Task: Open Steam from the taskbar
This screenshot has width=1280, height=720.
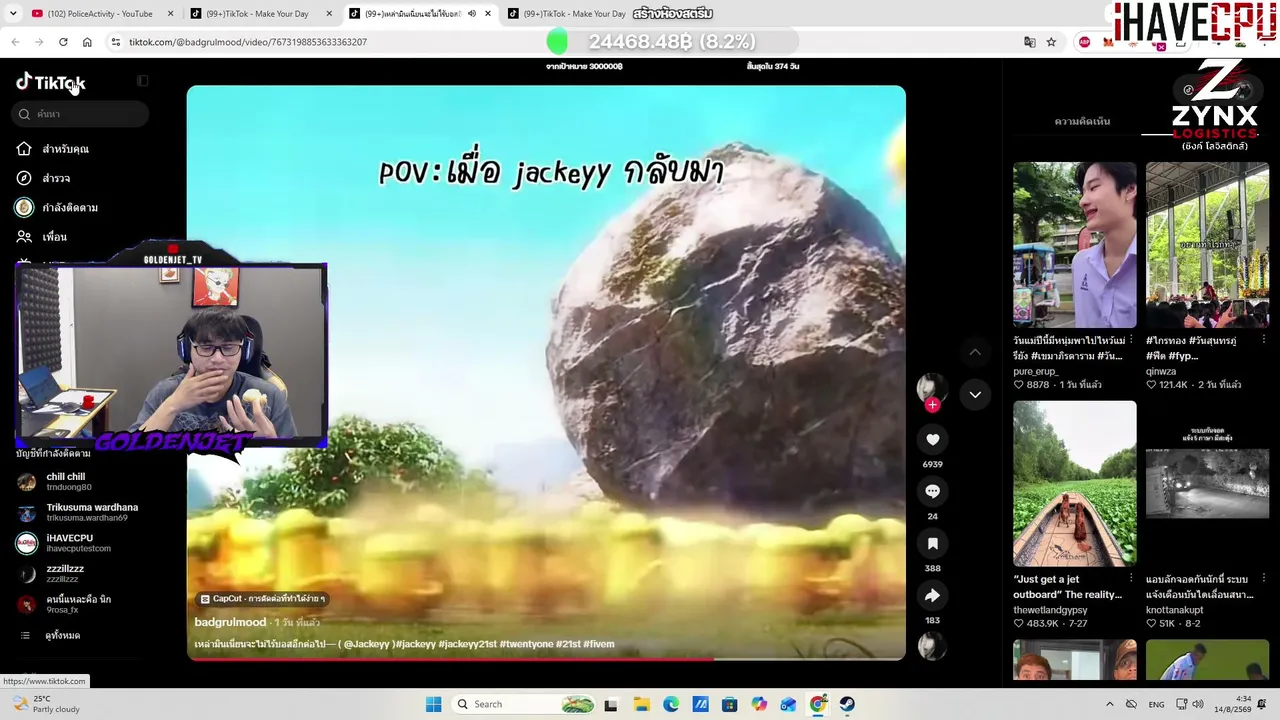Action: click(847, 704)
